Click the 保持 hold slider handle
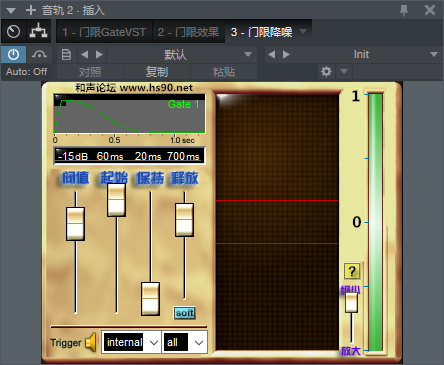This screenshot has width=444, height=365. 150,299
